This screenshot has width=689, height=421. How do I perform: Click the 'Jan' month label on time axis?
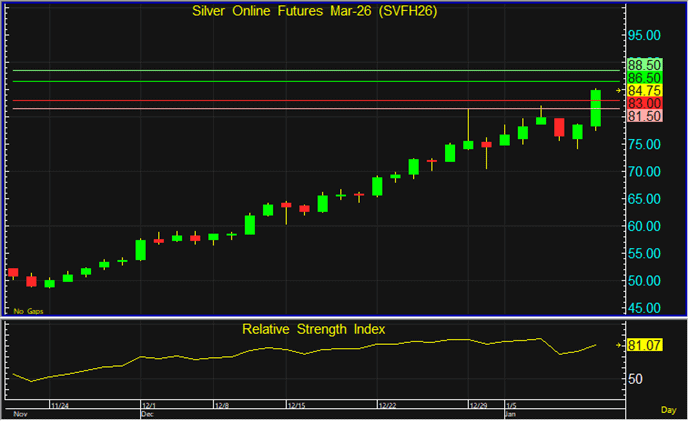(x=510, y=412)
